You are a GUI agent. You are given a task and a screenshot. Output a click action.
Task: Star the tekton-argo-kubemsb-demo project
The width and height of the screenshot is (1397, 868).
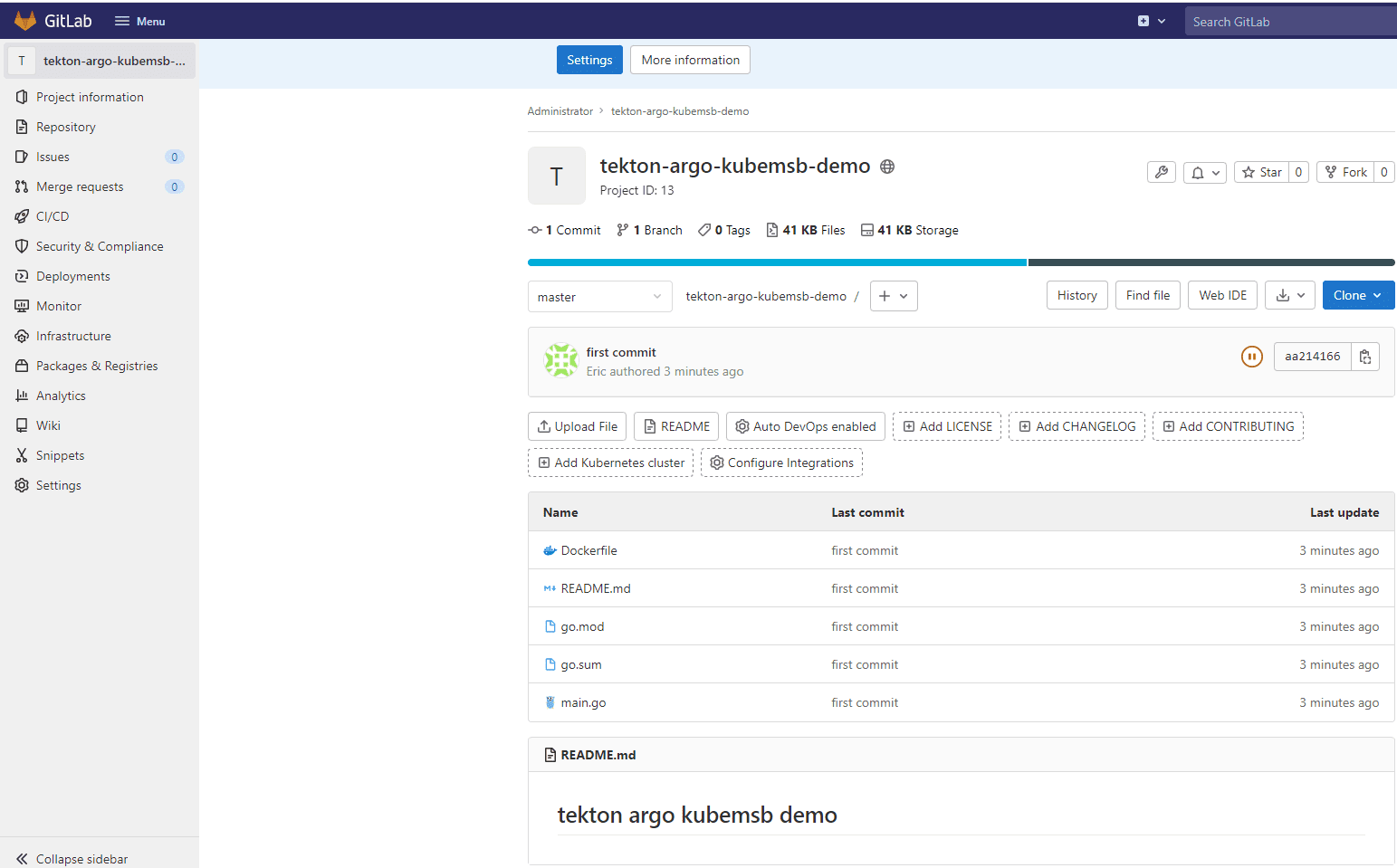(1262, 172)
